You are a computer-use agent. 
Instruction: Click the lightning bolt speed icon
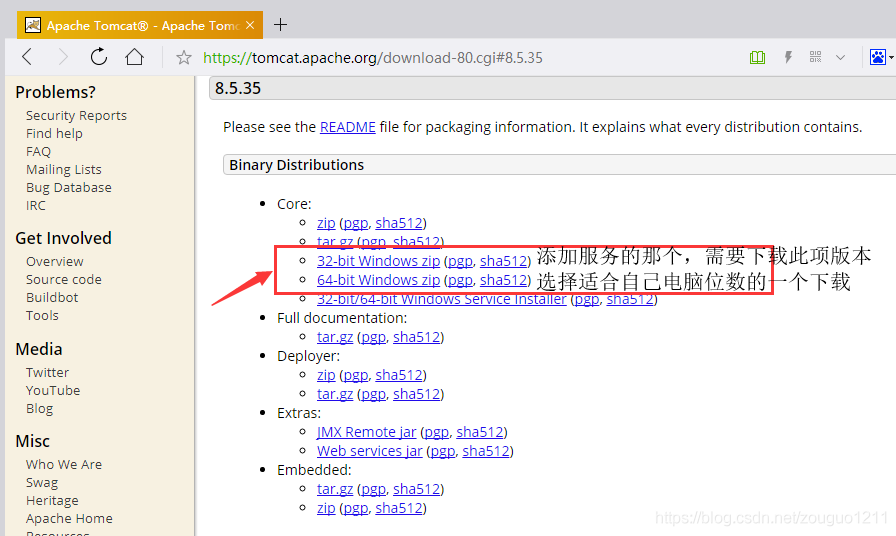pos(788,57)
